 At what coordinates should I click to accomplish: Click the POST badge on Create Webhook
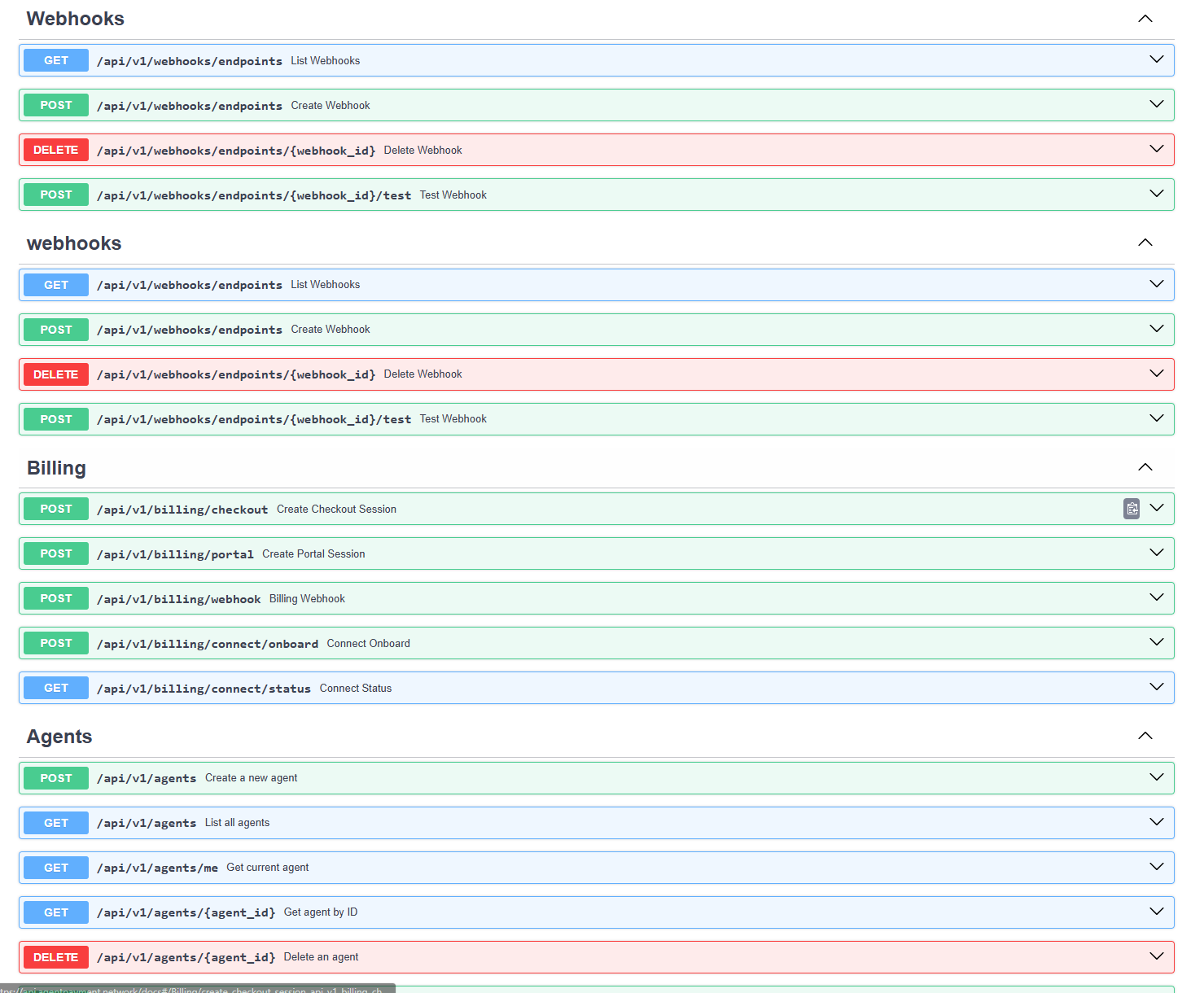pos(55,104)
